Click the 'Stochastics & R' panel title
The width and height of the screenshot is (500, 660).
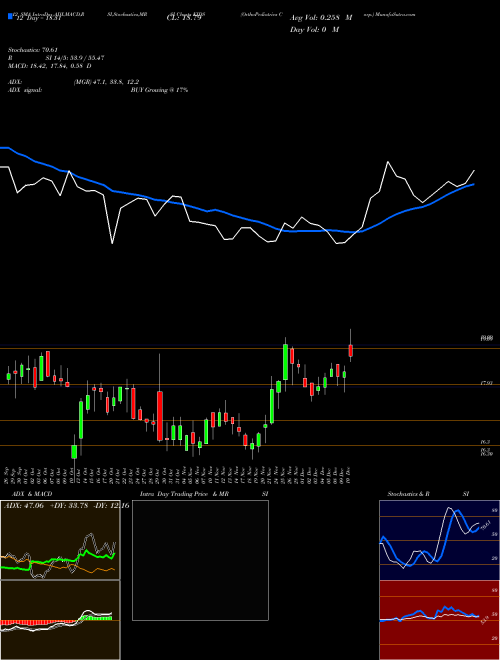[x=409, y=494]
